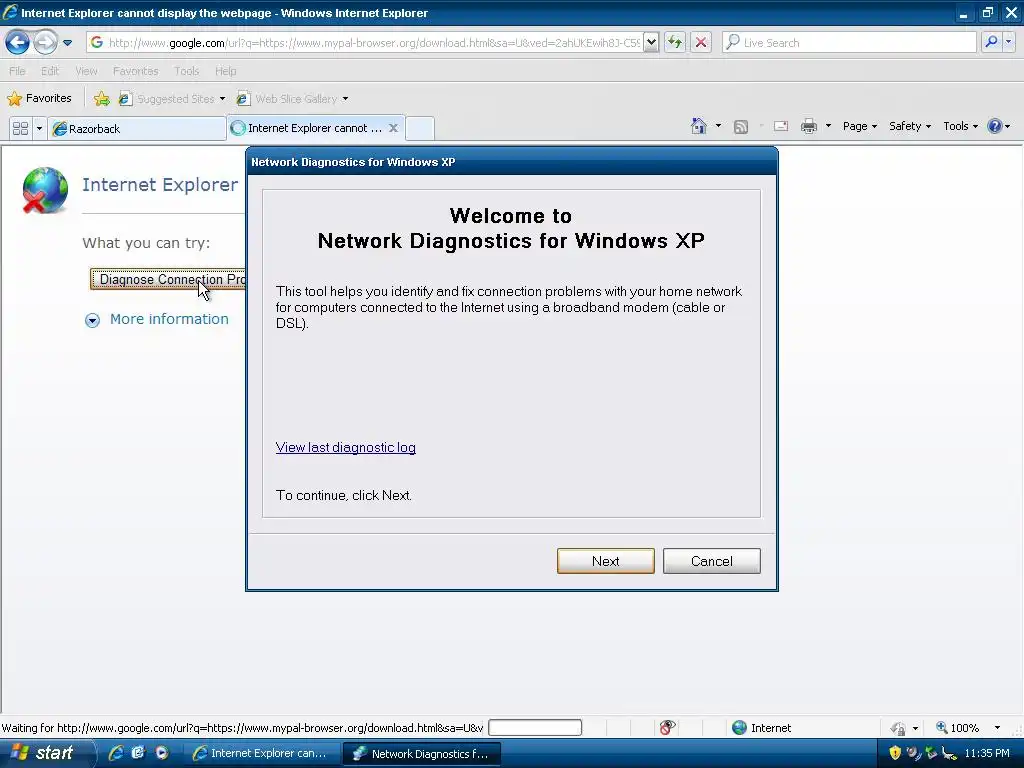Viewport: 1024px width, 768px height.
Task: Close the Internet Explorer cannot display tab
Action: tap(393, 128)
